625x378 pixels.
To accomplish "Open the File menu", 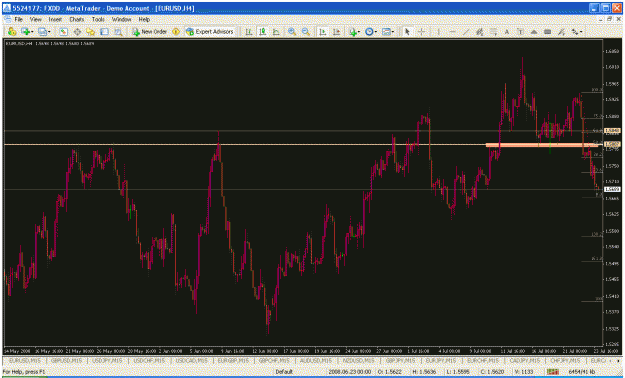I will 18,19.
